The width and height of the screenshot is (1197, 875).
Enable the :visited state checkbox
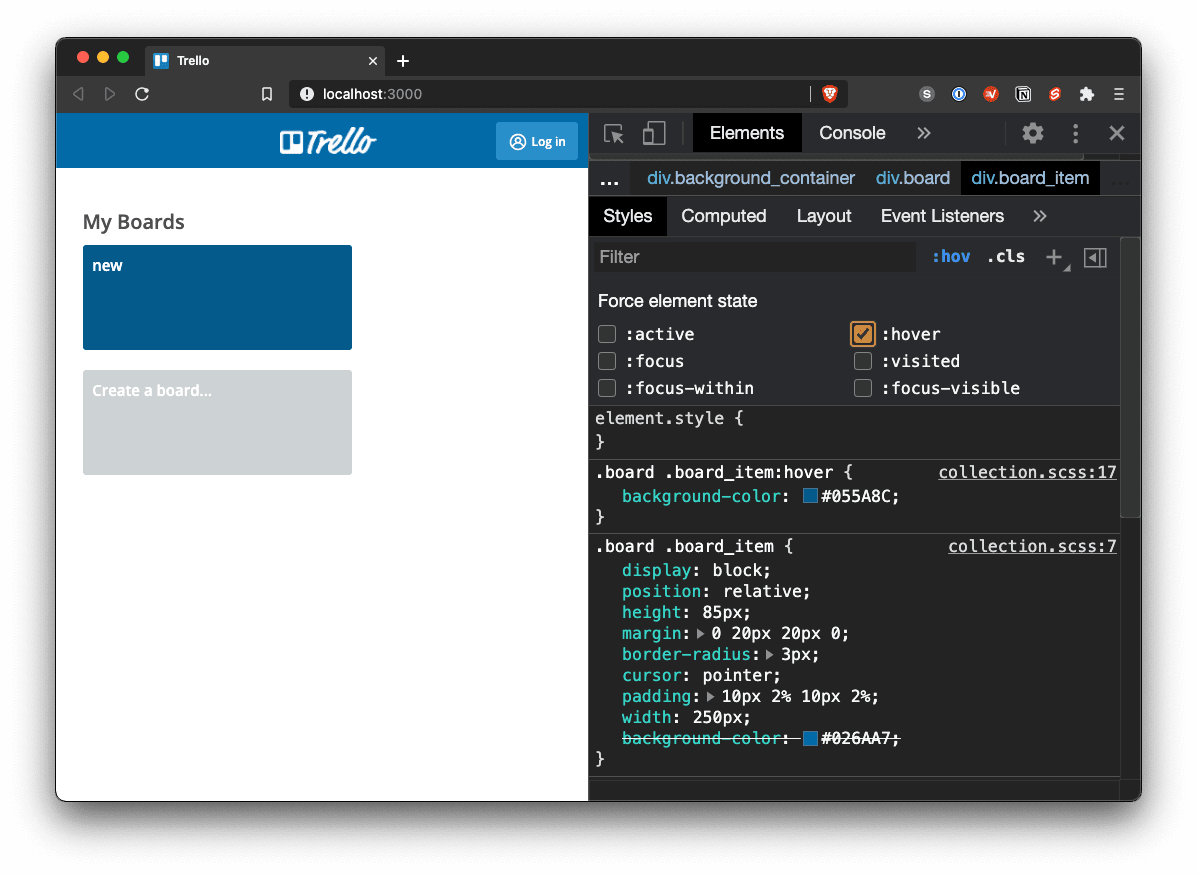pyautogui.click(x=863, y=361)
